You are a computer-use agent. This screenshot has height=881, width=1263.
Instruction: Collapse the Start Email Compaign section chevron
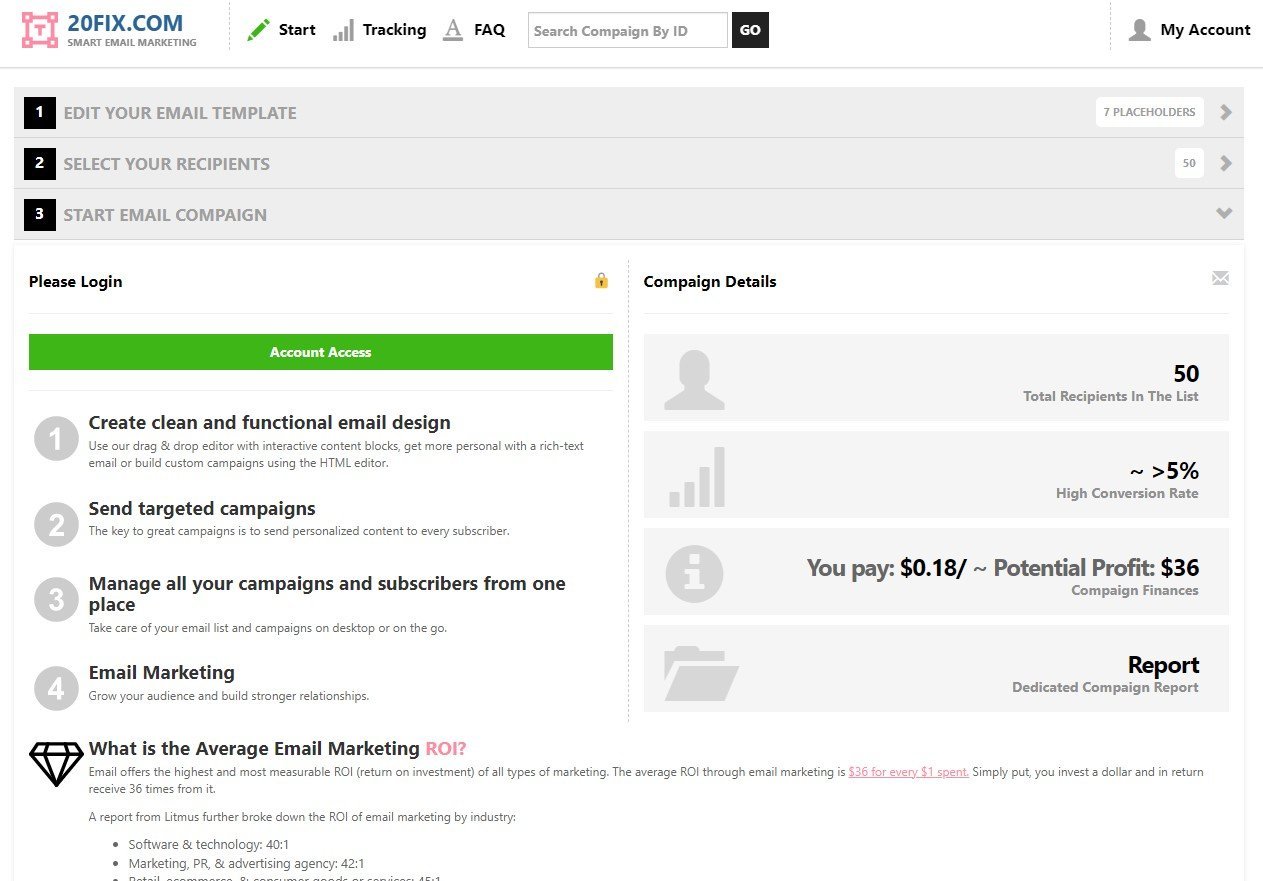pyautogui.click(x=1224, y=214)
